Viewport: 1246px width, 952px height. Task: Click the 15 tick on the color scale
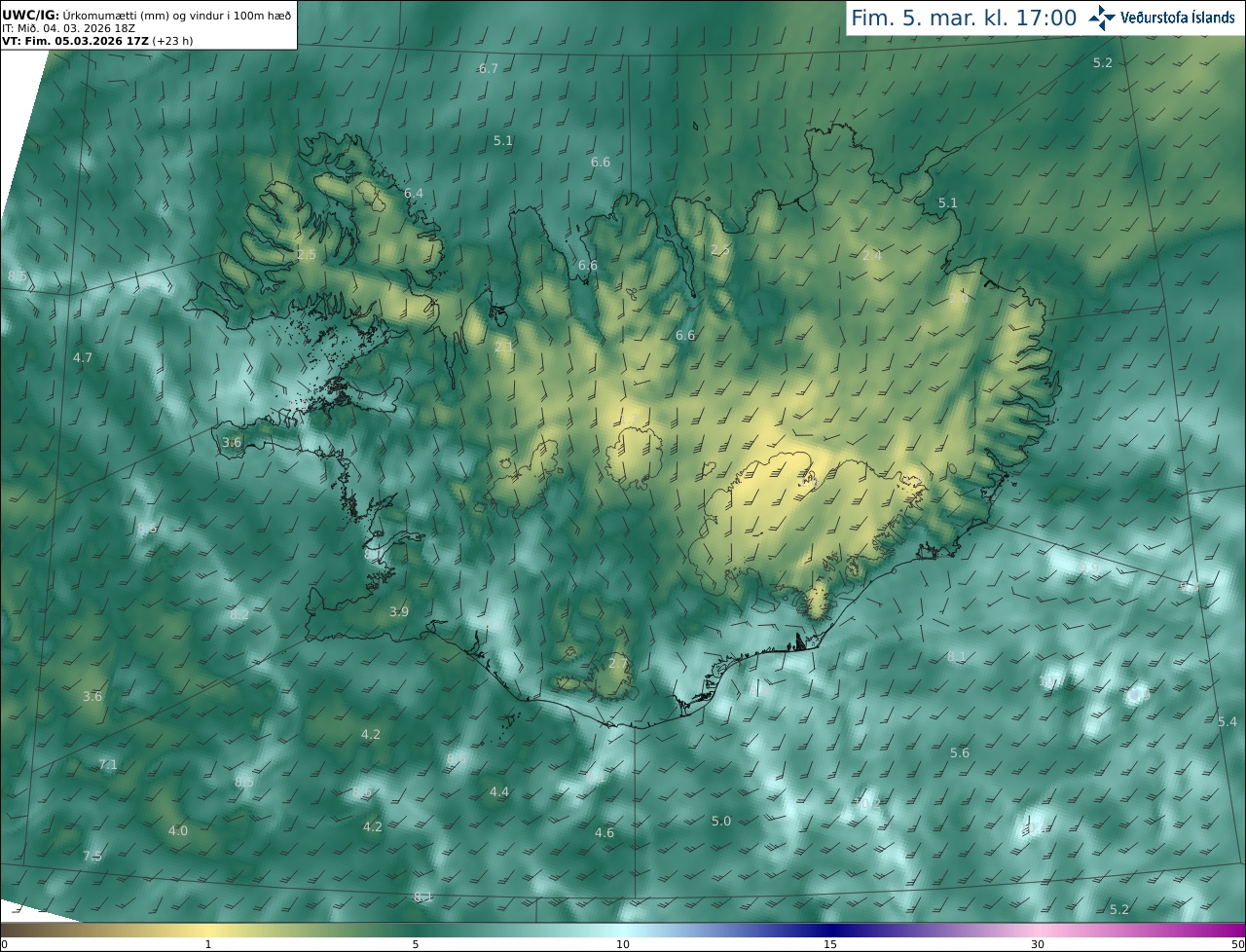tap(830, 944)
